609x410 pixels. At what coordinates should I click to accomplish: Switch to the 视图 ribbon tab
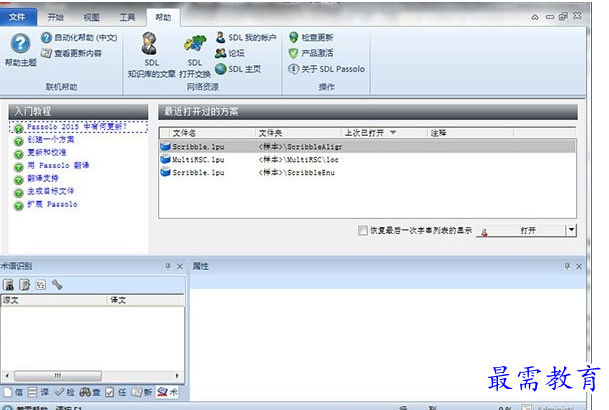[x=91, y=17]
